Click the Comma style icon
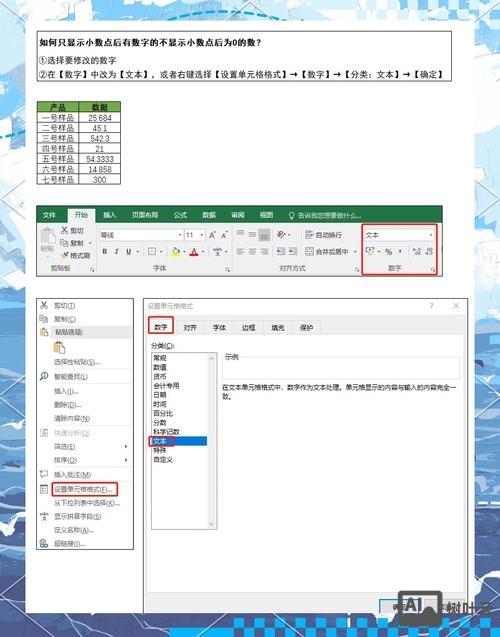The height and width of the screenshot is (637, 500). [400, 252]
